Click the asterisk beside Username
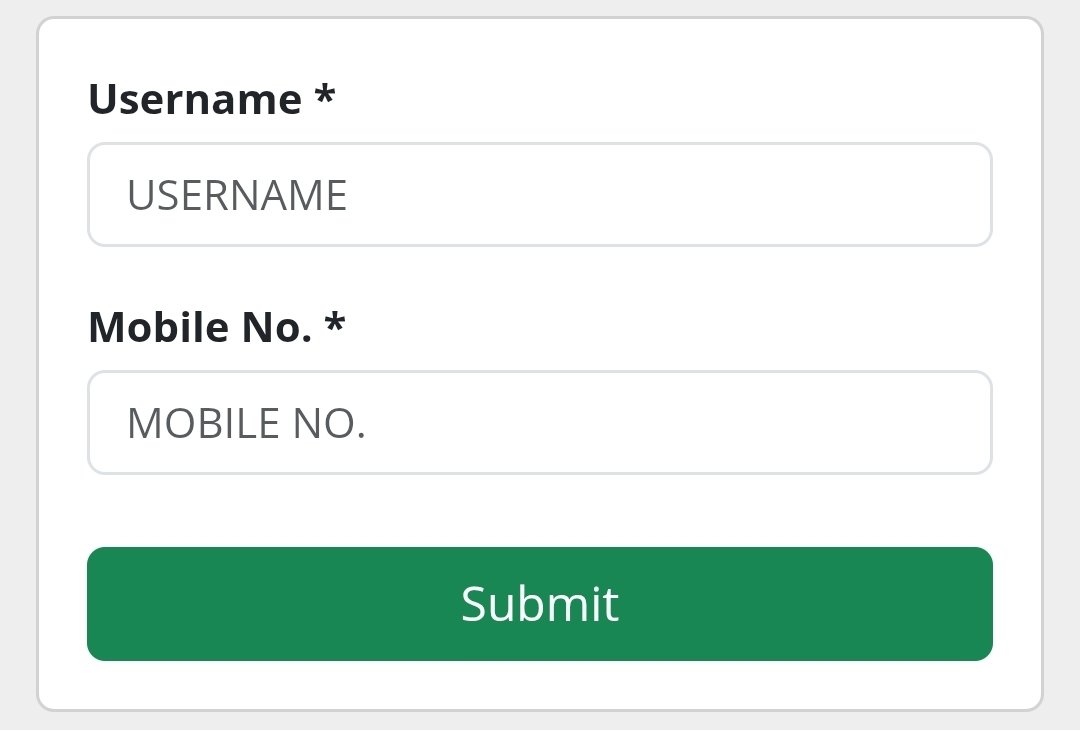This screenshot has height=730, width=1080. point(324,97)
